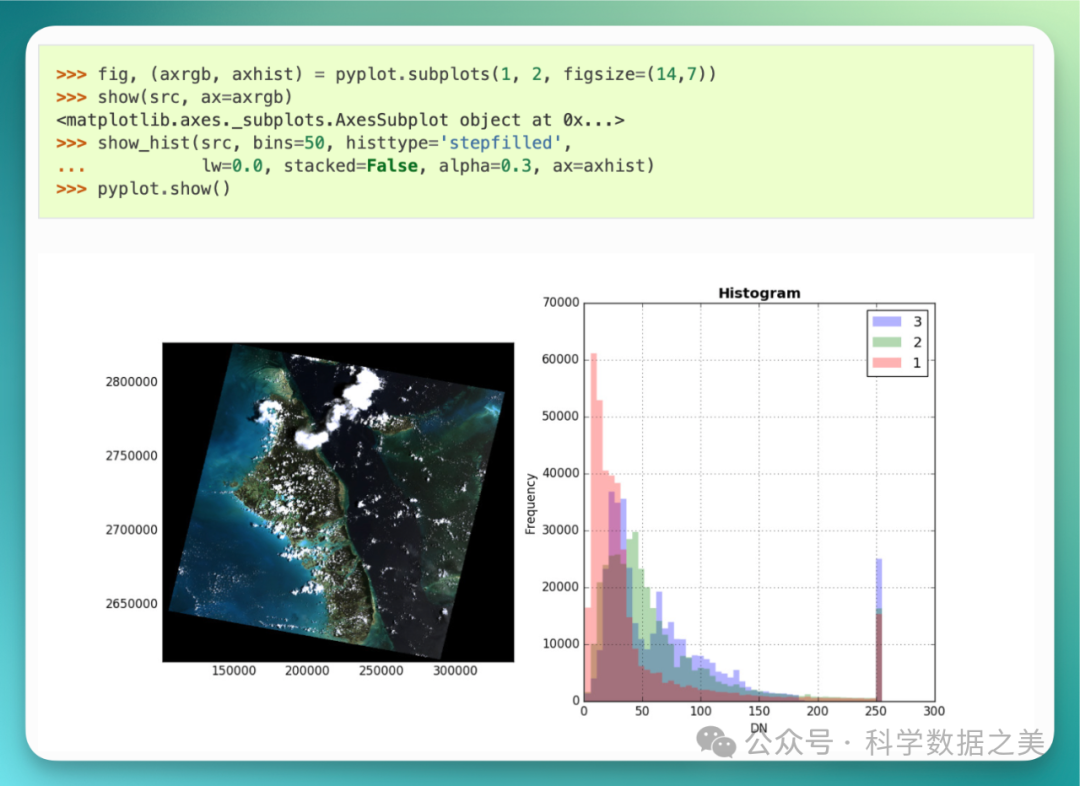Image resolution: width=1080 pixels, height=786 pixels.
Task: Click the red legend swatch for band 1
Action: tap(886, 363)
